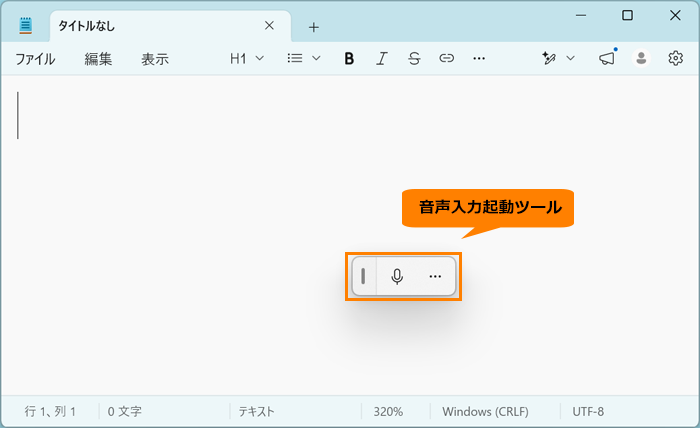Click the テキスト format status entry
Screen dimensions: 700x428
click(256, 411)
